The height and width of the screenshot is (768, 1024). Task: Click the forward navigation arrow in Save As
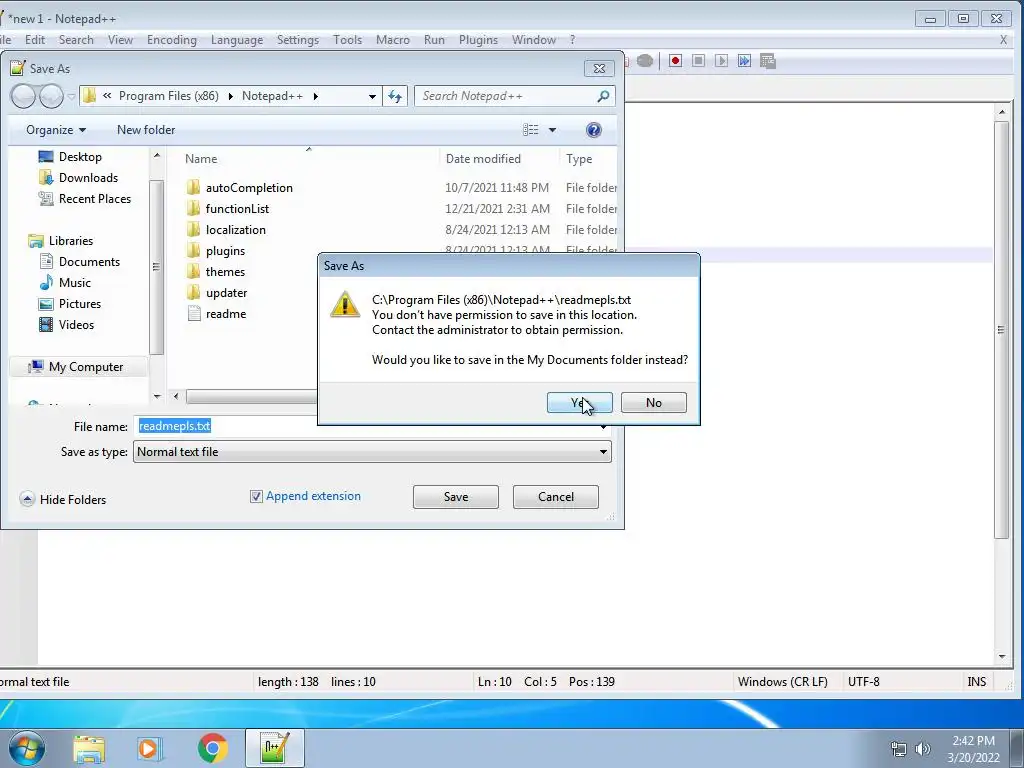(51, 96)
